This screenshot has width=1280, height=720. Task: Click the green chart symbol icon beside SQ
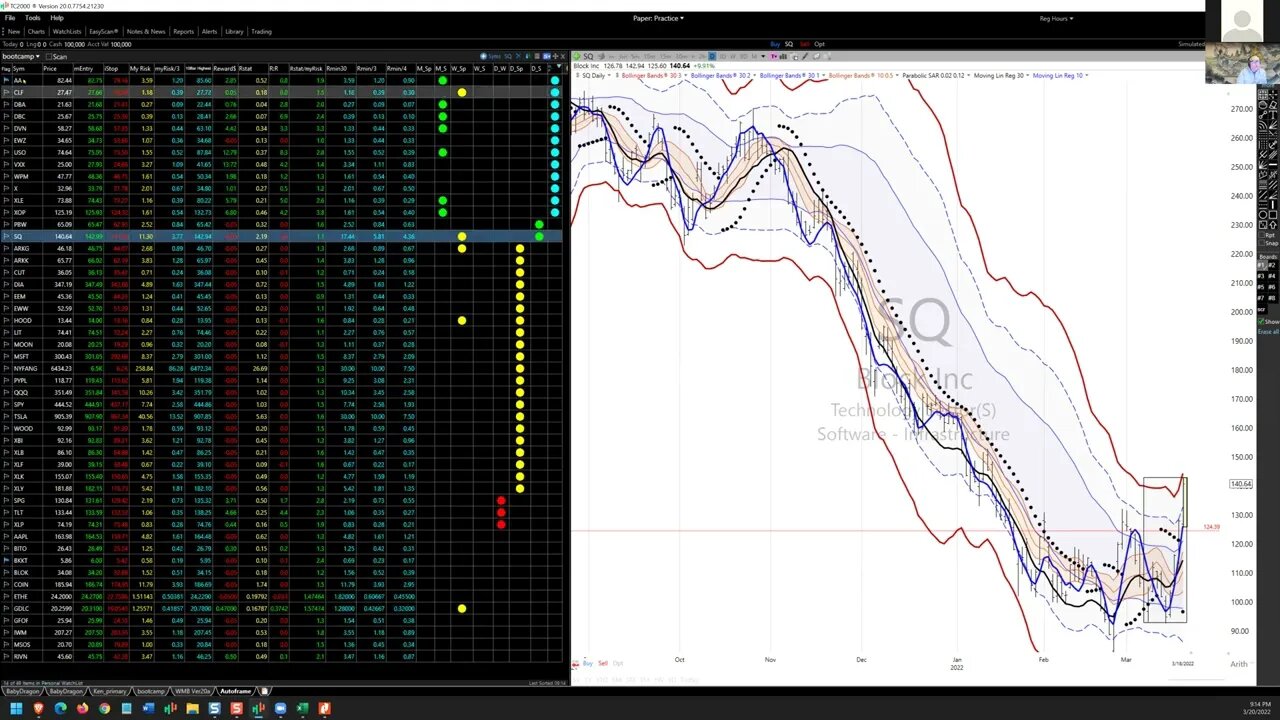pos(576,56)
